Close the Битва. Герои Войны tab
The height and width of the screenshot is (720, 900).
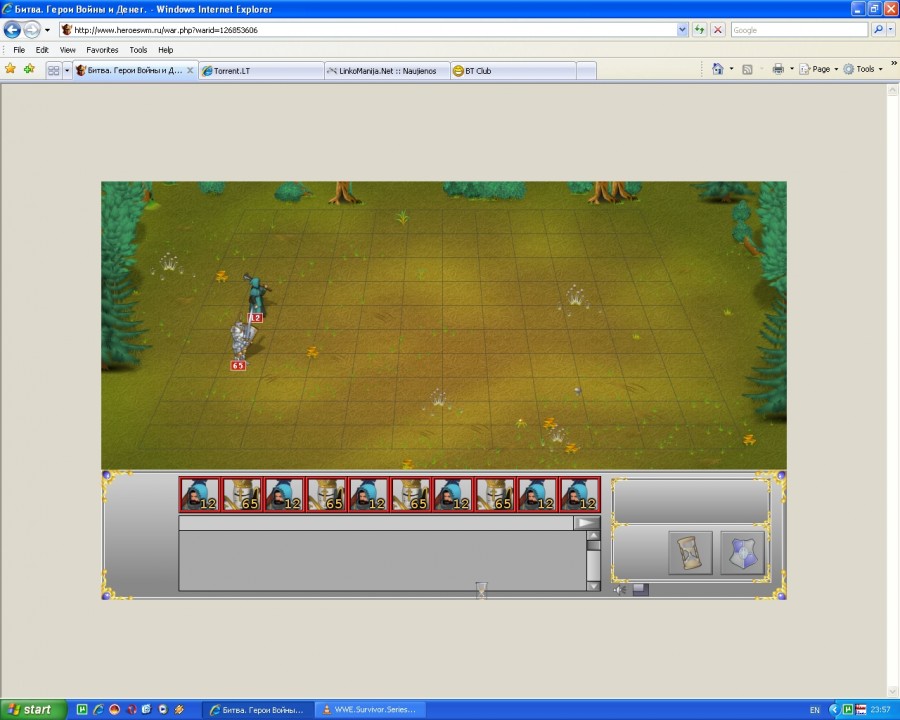point(190,70)
